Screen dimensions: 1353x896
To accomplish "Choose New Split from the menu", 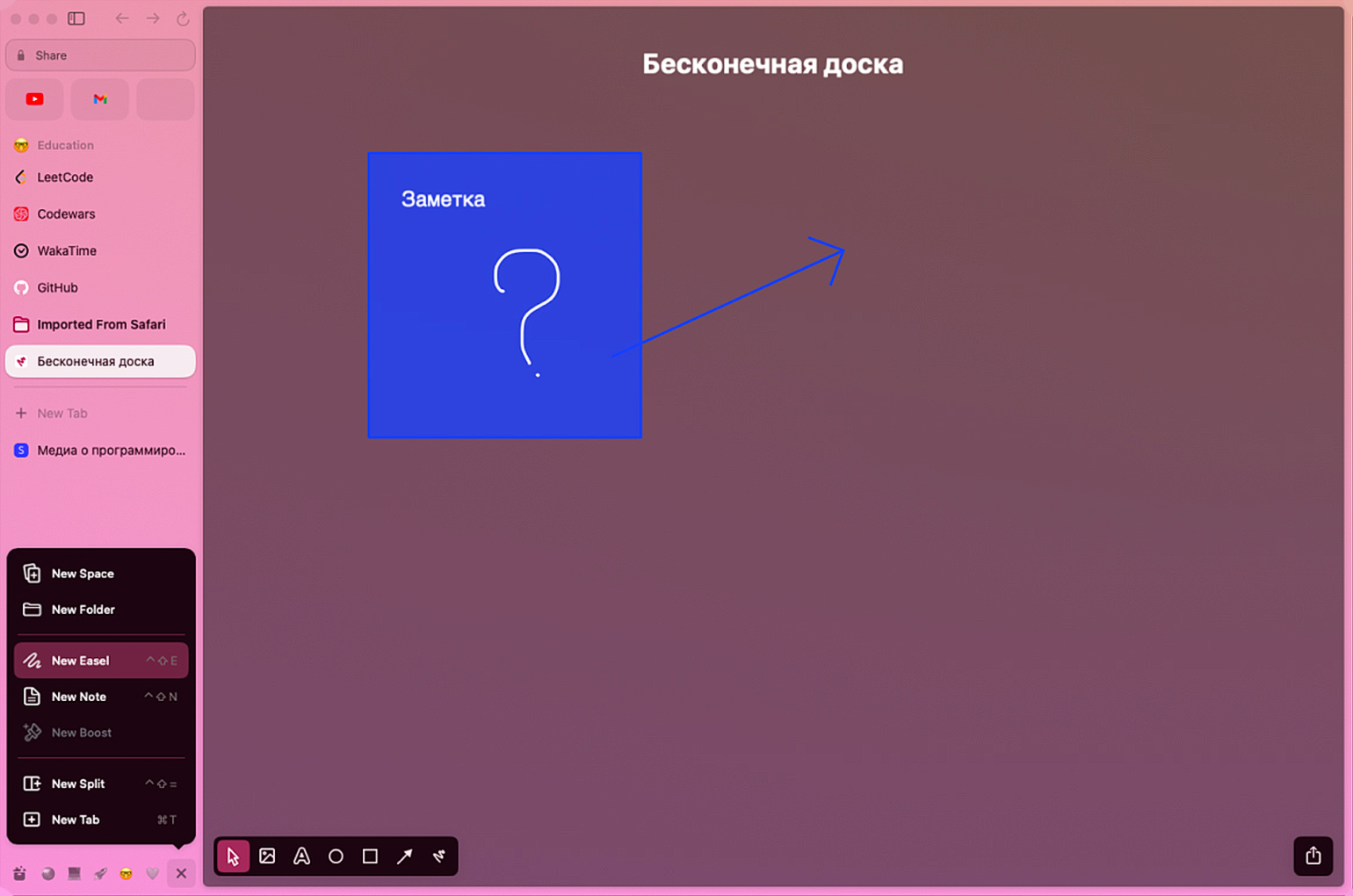I will tap(101, 784).
